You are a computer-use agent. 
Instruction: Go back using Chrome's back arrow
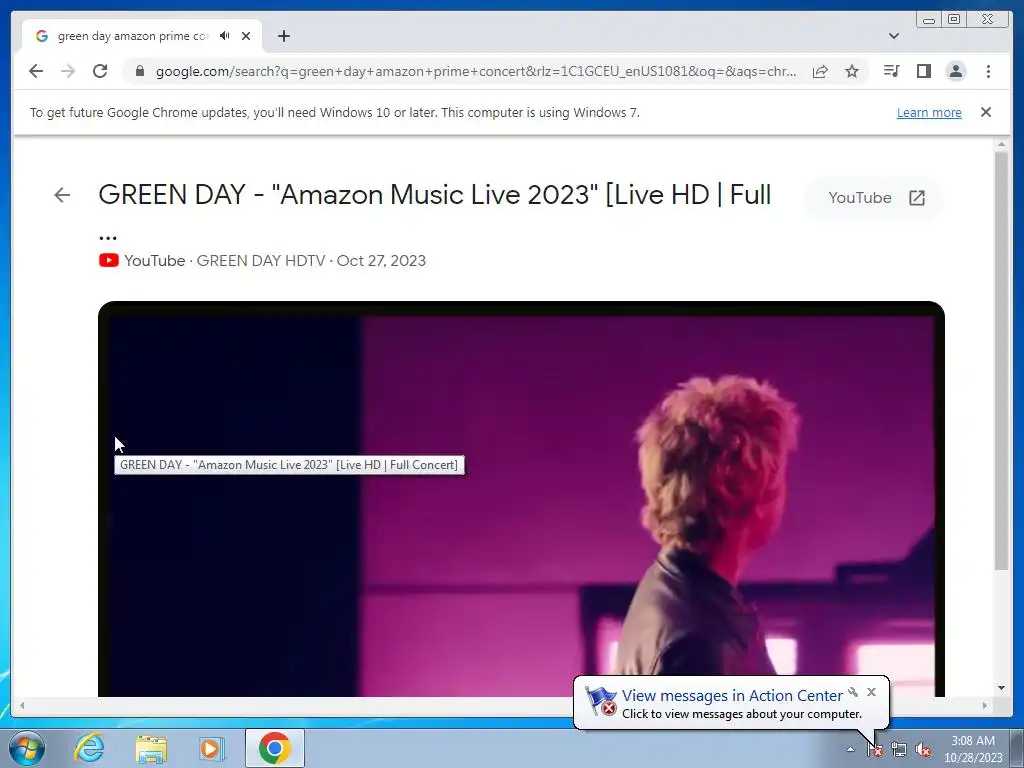pyautogui.click(x=36, y=71)
